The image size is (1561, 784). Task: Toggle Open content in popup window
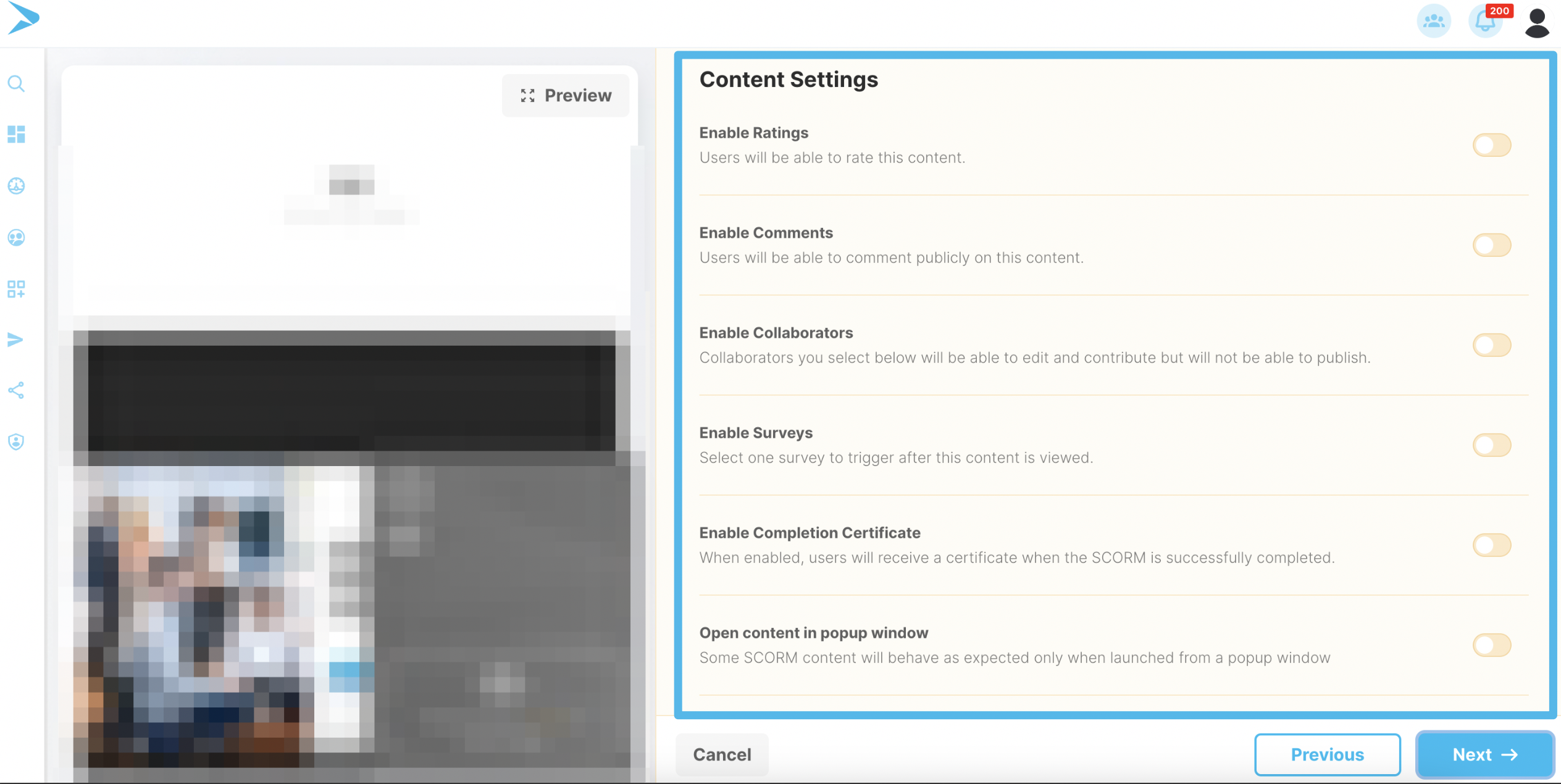[1492, 645]
